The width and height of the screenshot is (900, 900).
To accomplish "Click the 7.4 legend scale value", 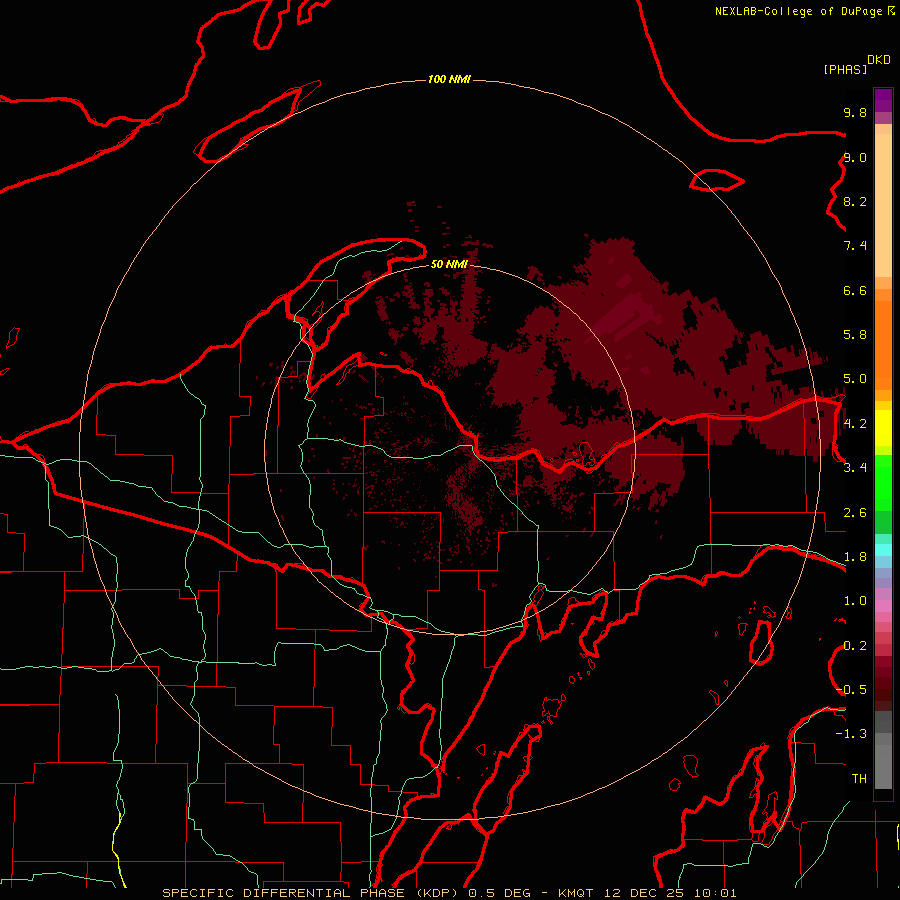I will [855, 246].
